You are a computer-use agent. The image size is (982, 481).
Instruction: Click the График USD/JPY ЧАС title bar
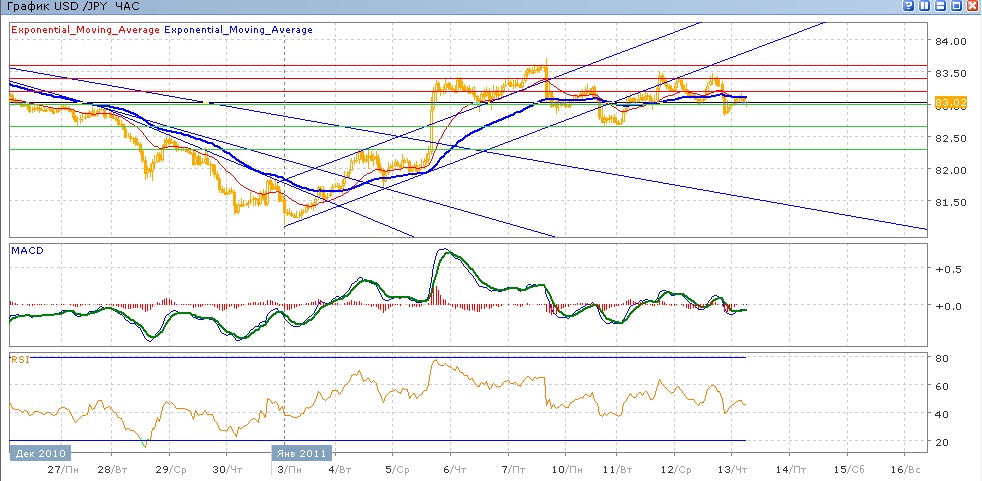pos(72,6)
